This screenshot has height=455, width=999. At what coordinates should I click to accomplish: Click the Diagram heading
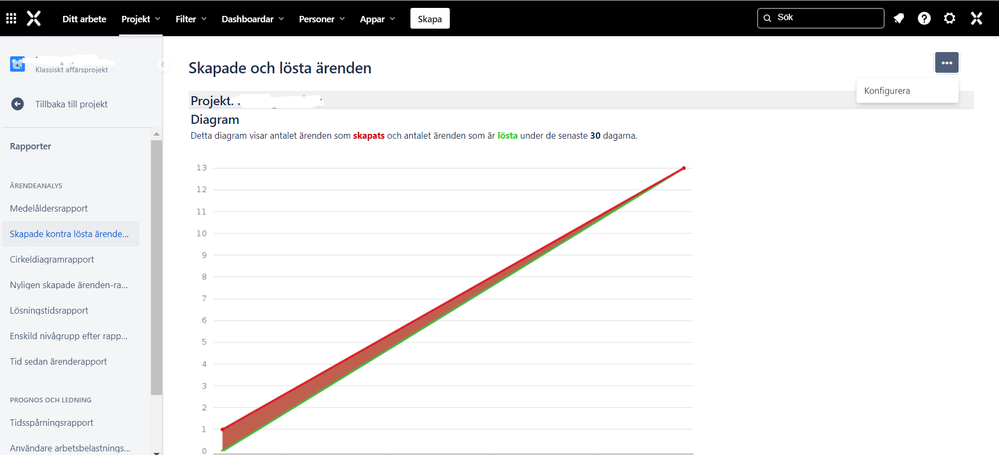(x=215, y=119)
